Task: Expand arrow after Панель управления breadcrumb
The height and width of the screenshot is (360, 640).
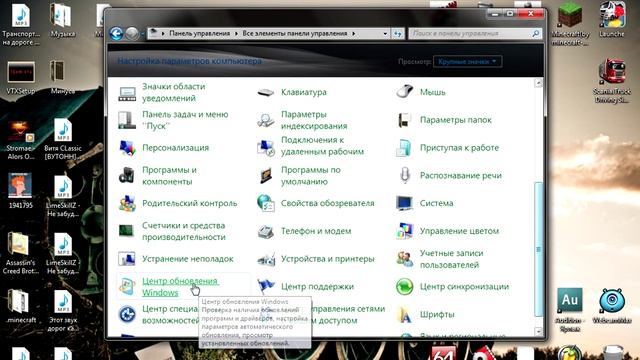Action: click(236, 33)
